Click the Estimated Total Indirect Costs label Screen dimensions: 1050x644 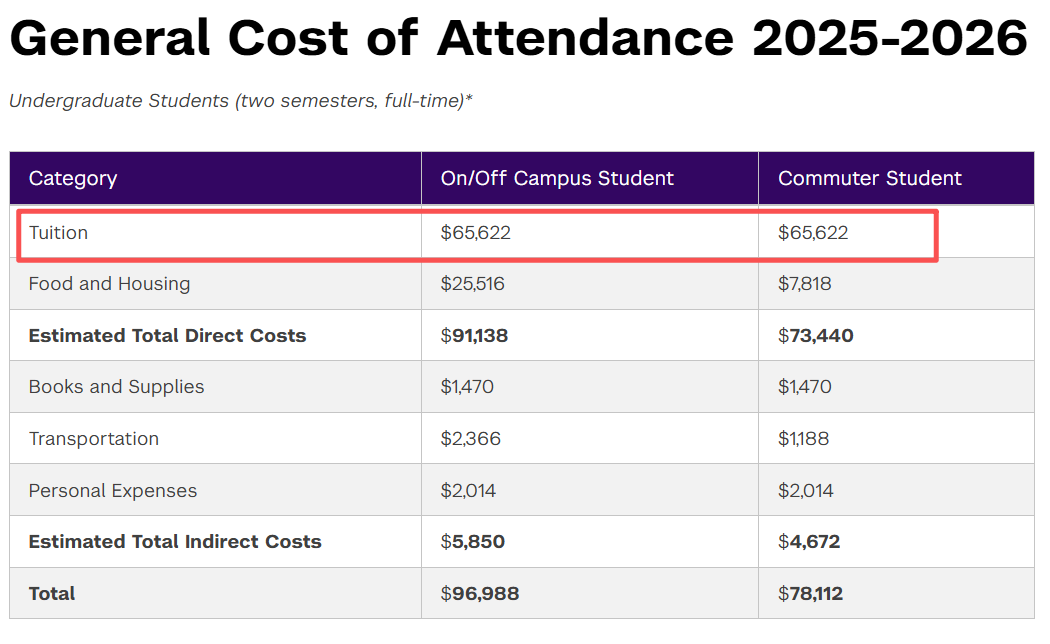point(175,542)
